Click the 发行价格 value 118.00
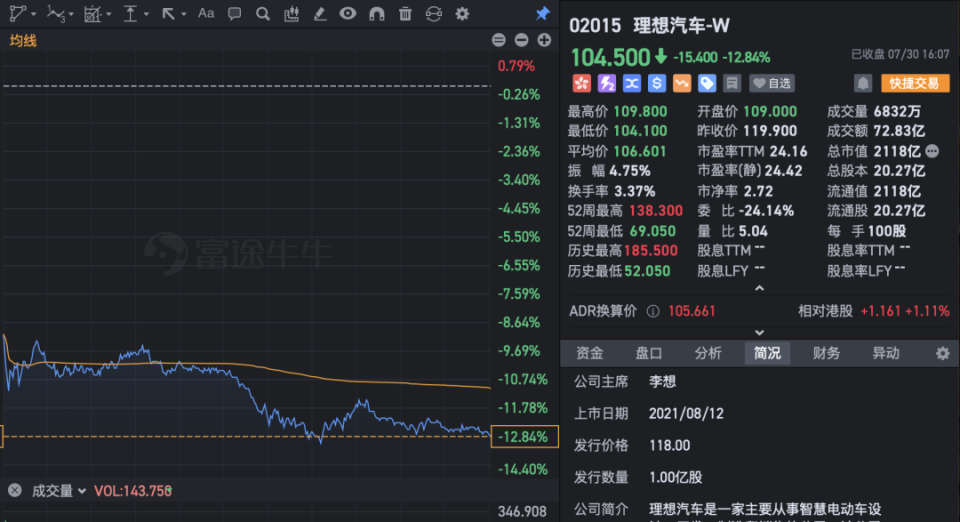960x522 pixels. tap(670, 446)
